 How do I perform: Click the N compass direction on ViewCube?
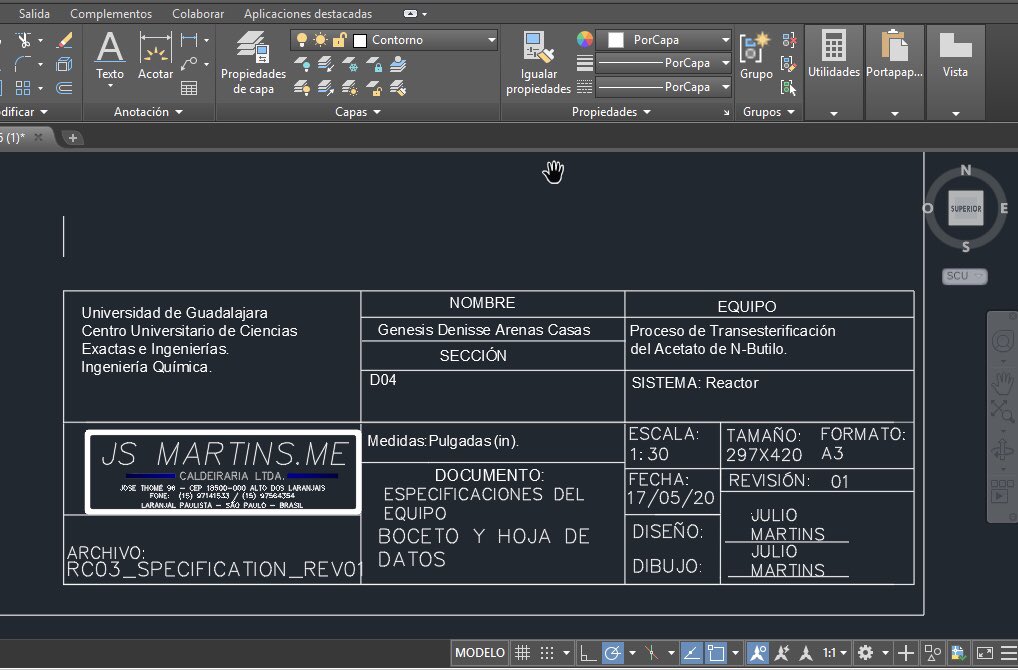[965, 170]
